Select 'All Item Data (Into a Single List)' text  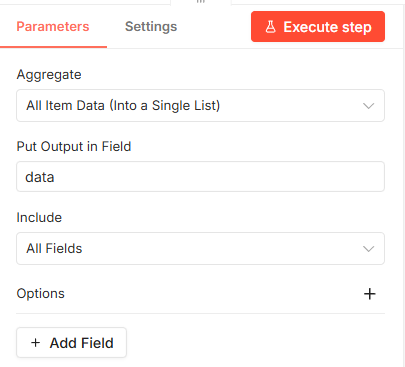[123, 106]
